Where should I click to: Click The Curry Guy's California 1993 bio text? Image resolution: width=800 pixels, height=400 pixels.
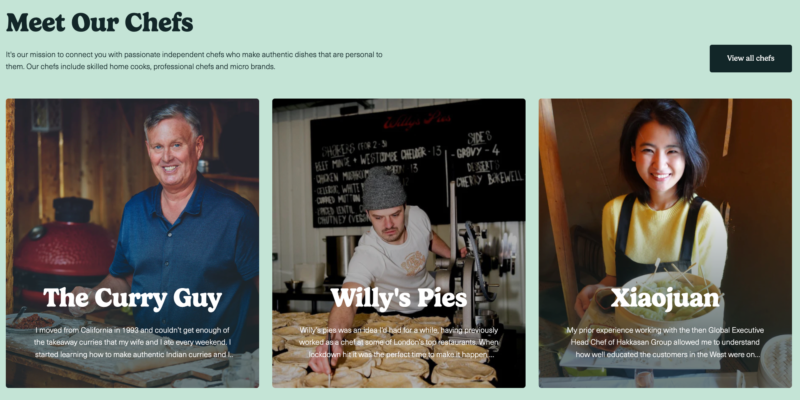133,342
